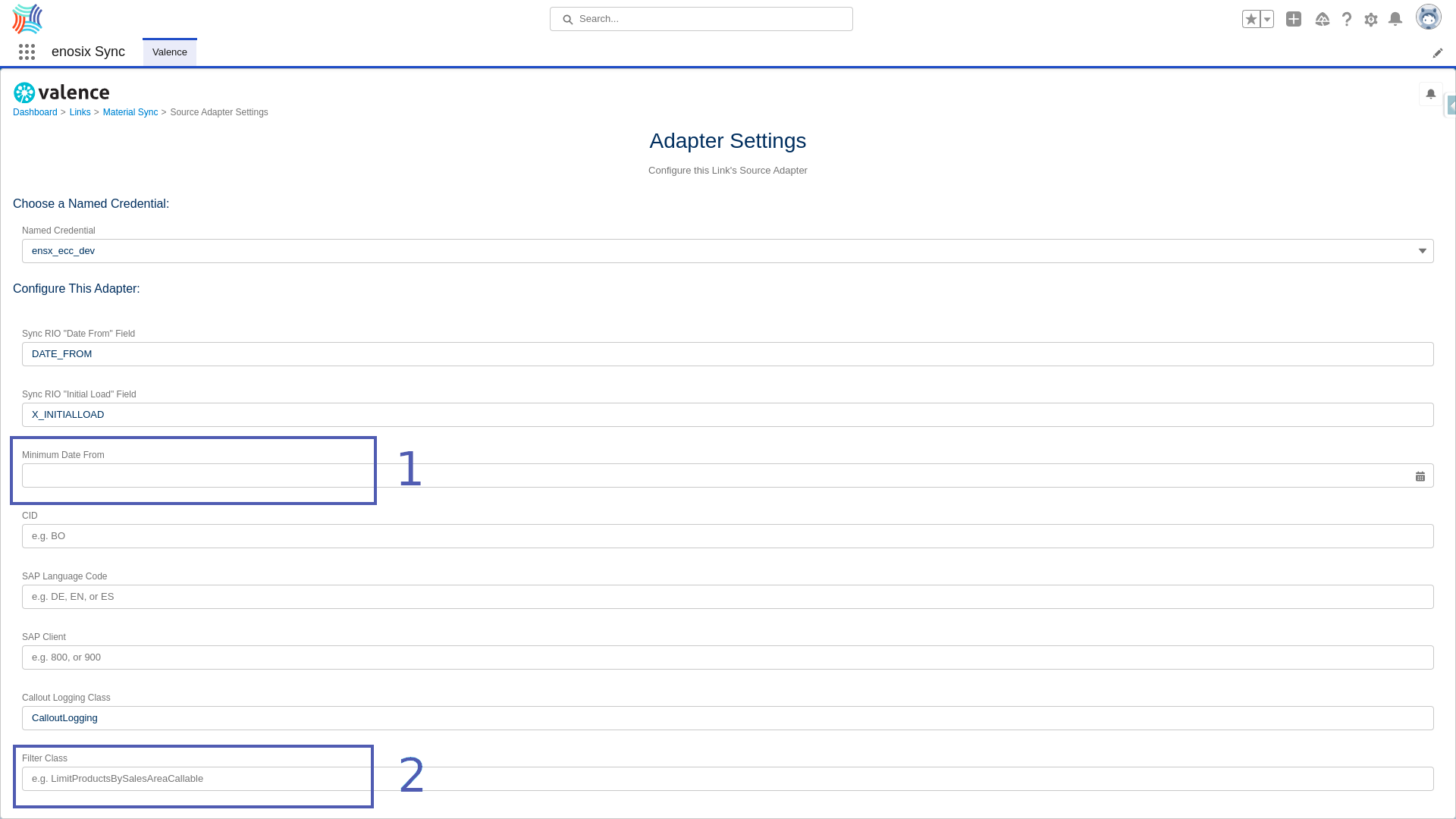
Task: Click the pencil edit icon top right
Action: click(x=1438, y=53)
